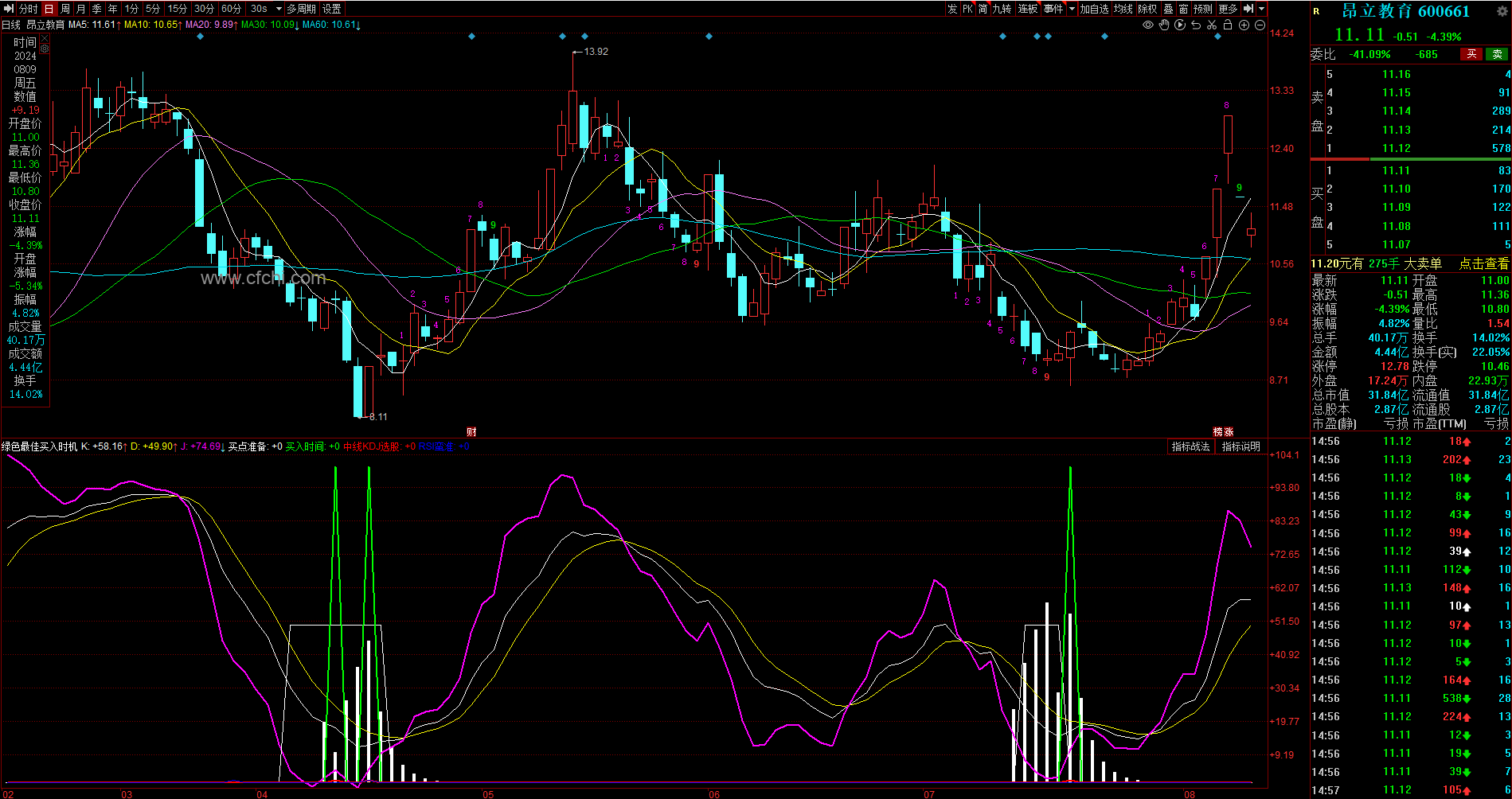The width and height of the screenshot is (1512, 799).
Task: Toggle 均线 moving average lines
Action: coord(1123,9)
